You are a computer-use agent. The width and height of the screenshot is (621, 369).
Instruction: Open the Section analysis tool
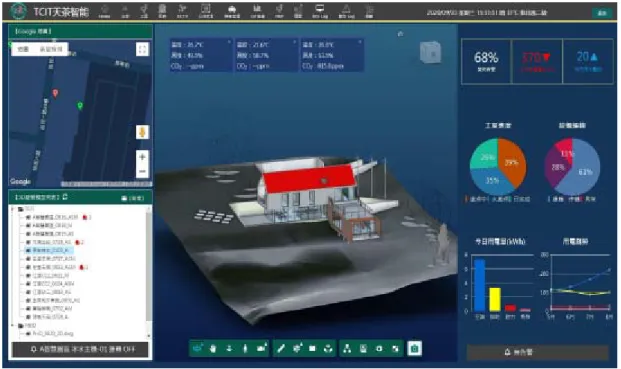297,348
